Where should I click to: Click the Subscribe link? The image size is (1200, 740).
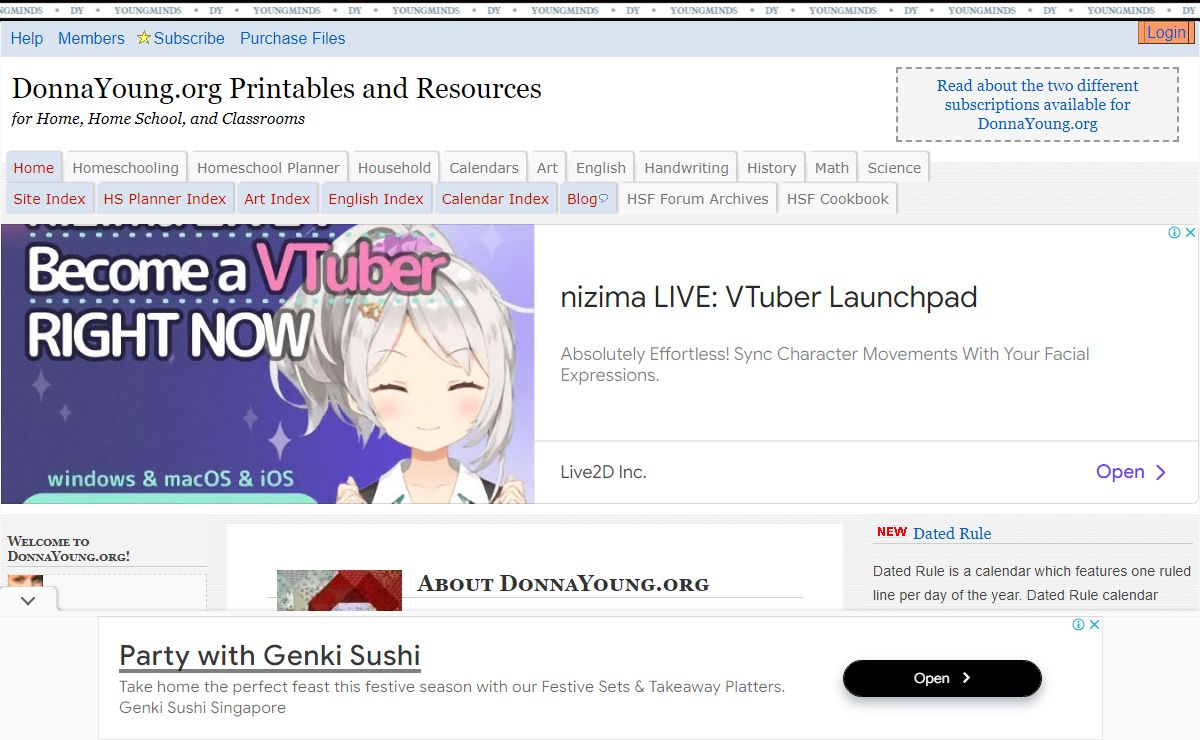[x=189, y=38]
